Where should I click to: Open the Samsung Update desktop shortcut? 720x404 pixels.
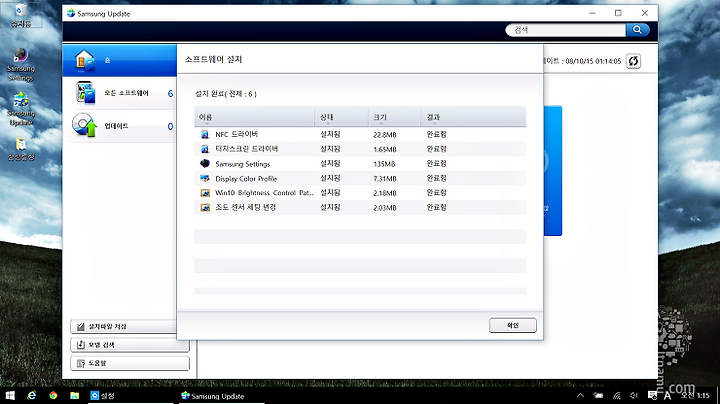tap(21, 109)
